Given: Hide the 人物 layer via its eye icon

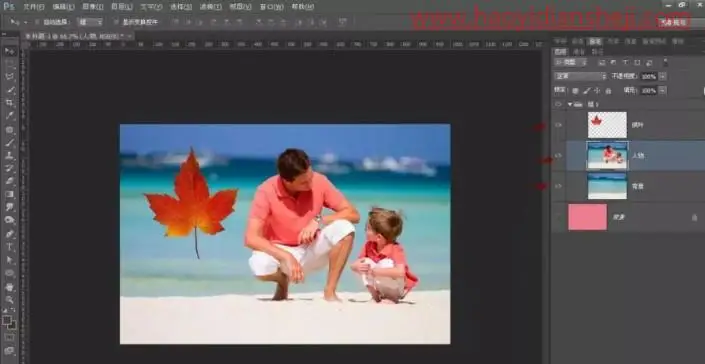Looking at the screenshot, I should 558,155.
